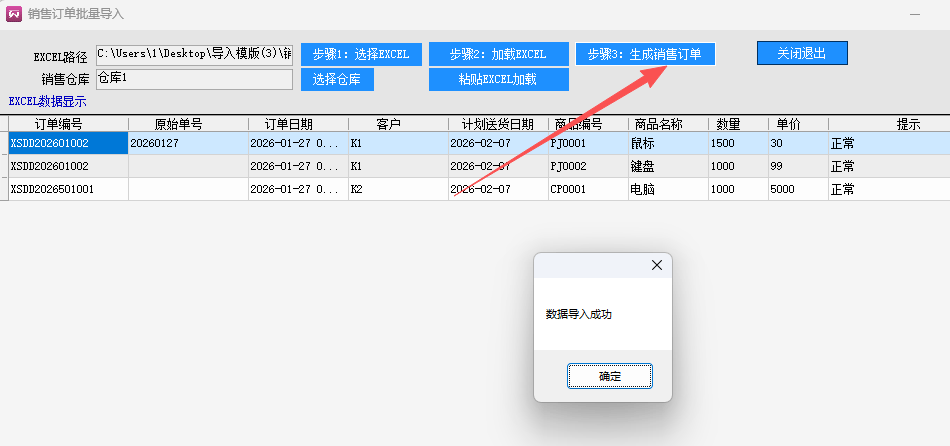Screen dimensions: 950x446
Task: Click the 销售仓库 field showing 仓库1
Action: [x=194, y=79]
